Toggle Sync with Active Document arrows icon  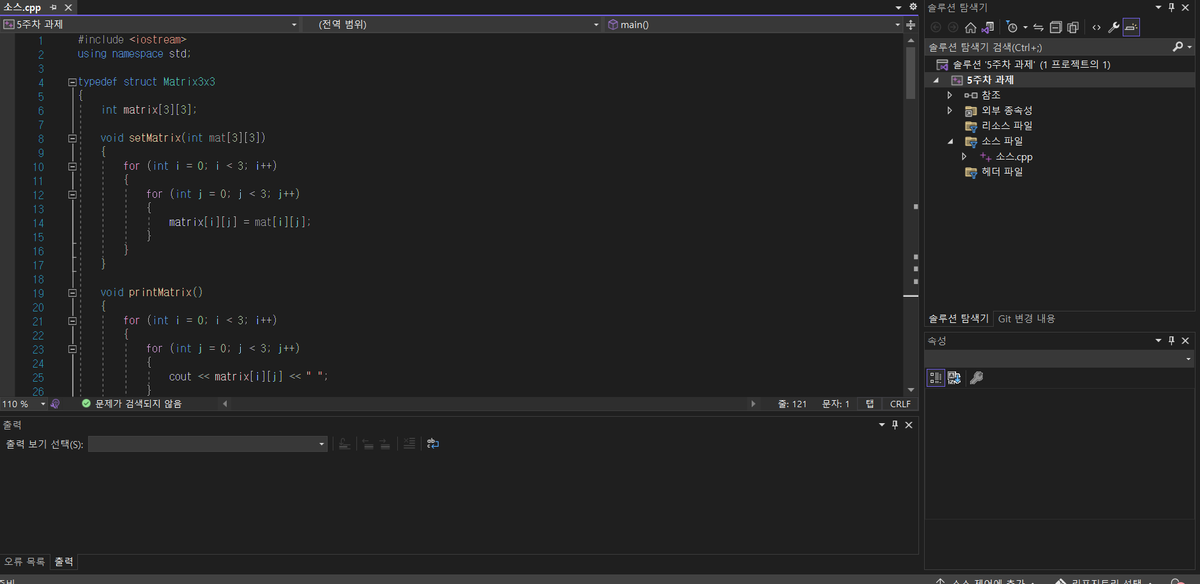(x=1038, y=27)
